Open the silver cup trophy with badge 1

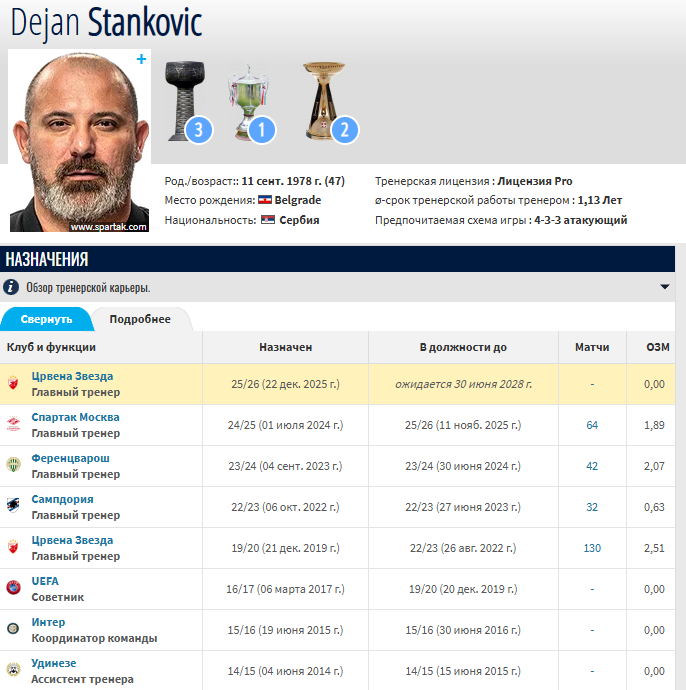251,103
